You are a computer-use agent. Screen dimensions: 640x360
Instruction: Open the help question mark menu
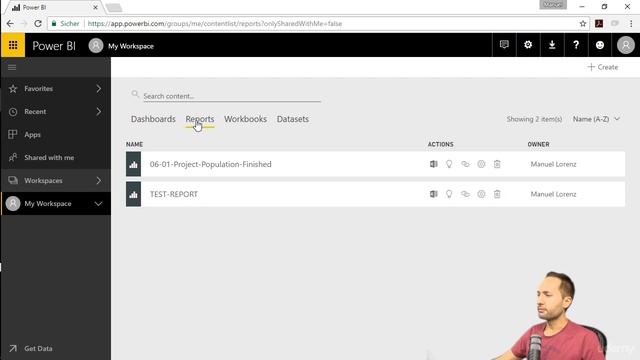[x=576, y=45]
